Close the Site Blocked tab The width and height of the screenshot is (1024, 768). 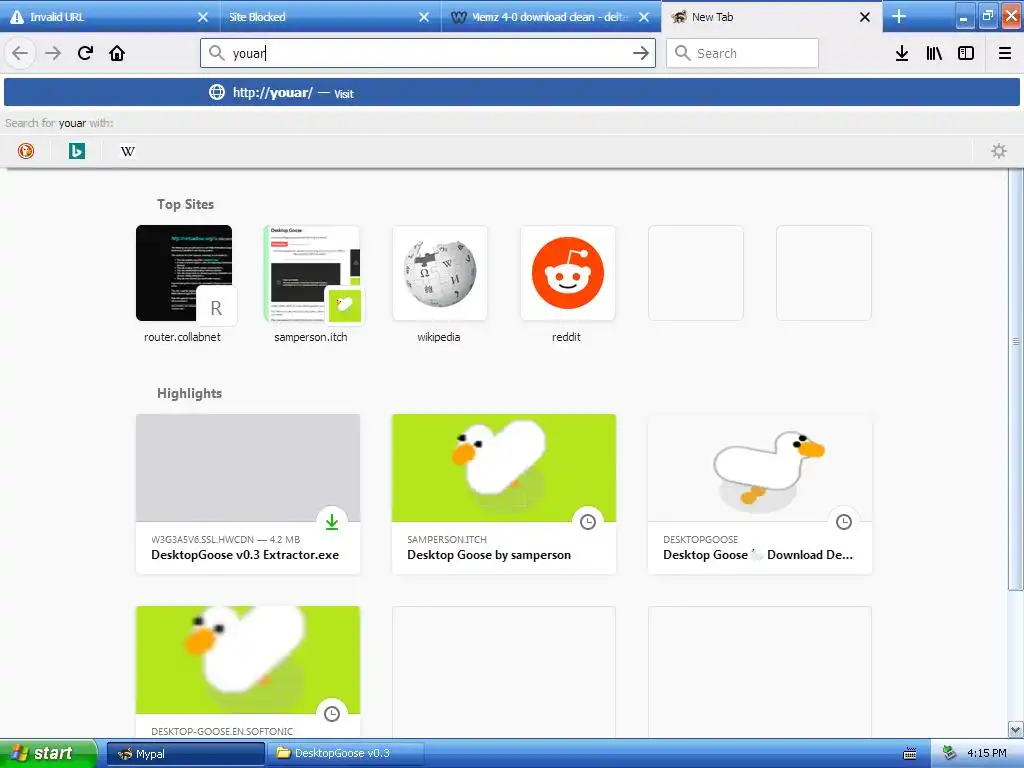coord(424,17)
